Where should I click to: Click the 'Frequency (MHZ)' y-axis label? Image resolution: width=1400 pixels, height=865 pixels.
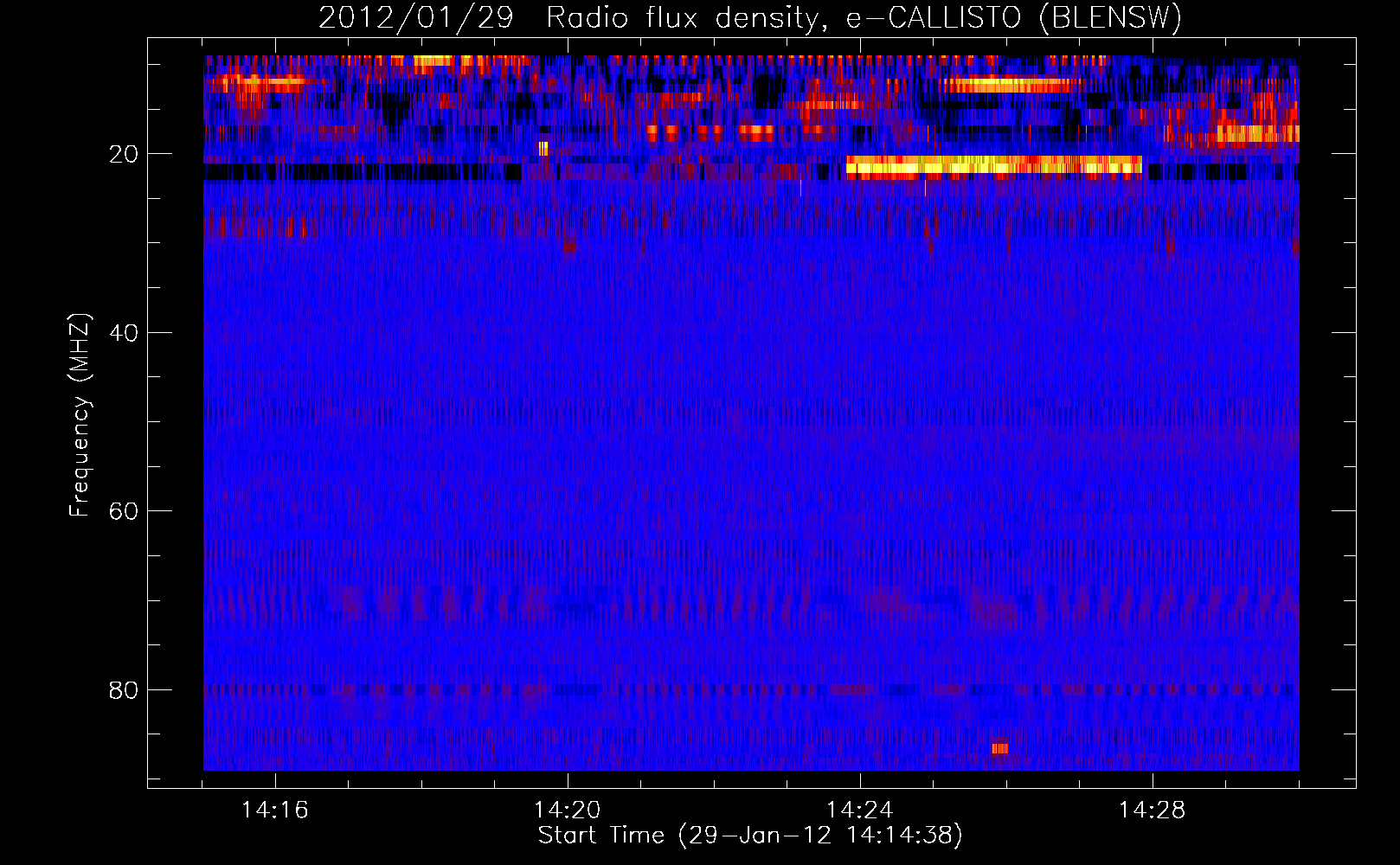tap(80, 415)
